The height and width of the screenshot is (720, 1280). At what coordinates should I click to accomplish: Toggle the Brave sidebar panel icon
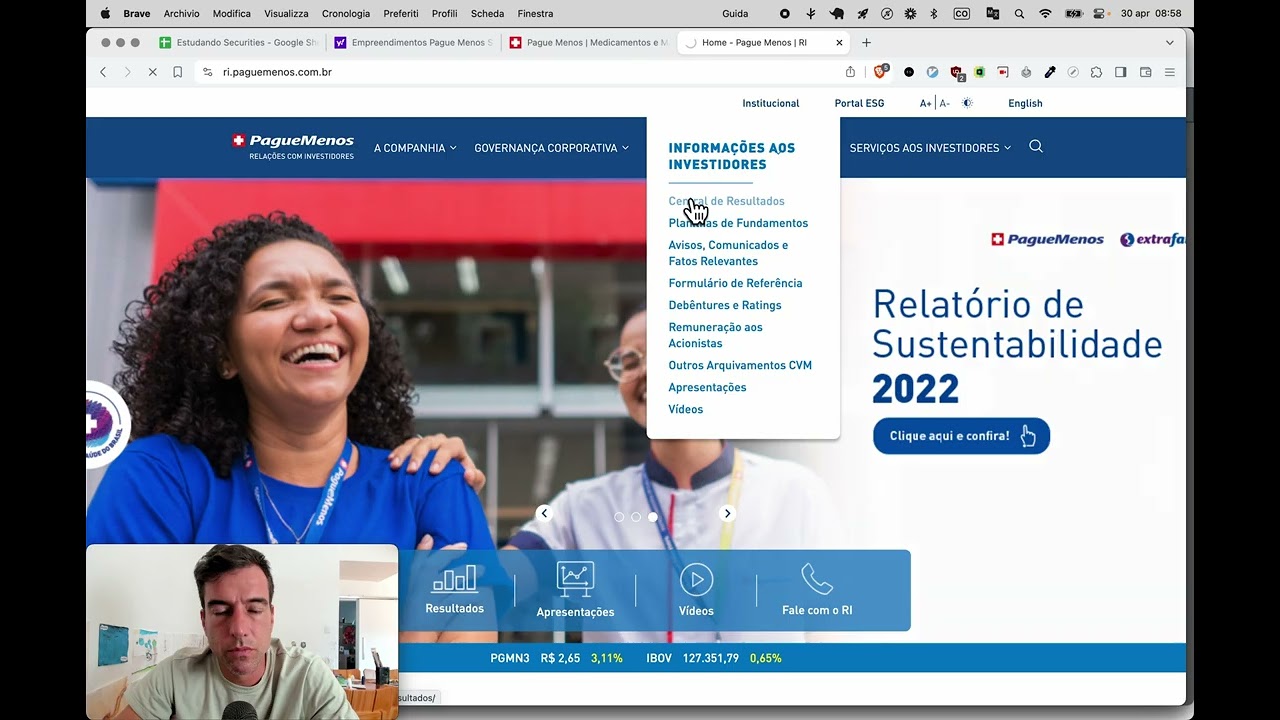[1121, 72]
